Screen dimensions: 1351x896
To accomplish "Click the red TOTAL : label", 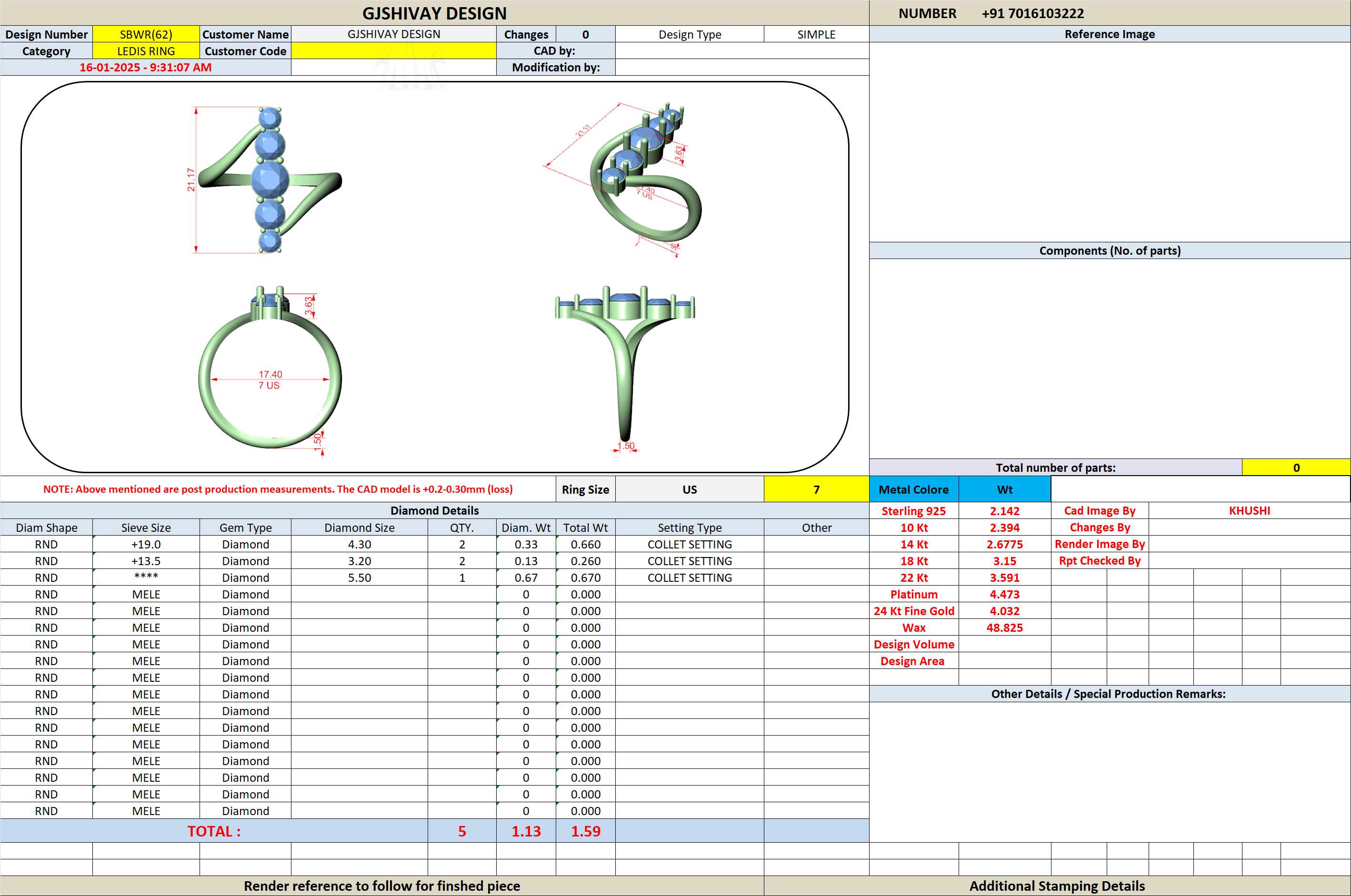I will pos(214,831).
